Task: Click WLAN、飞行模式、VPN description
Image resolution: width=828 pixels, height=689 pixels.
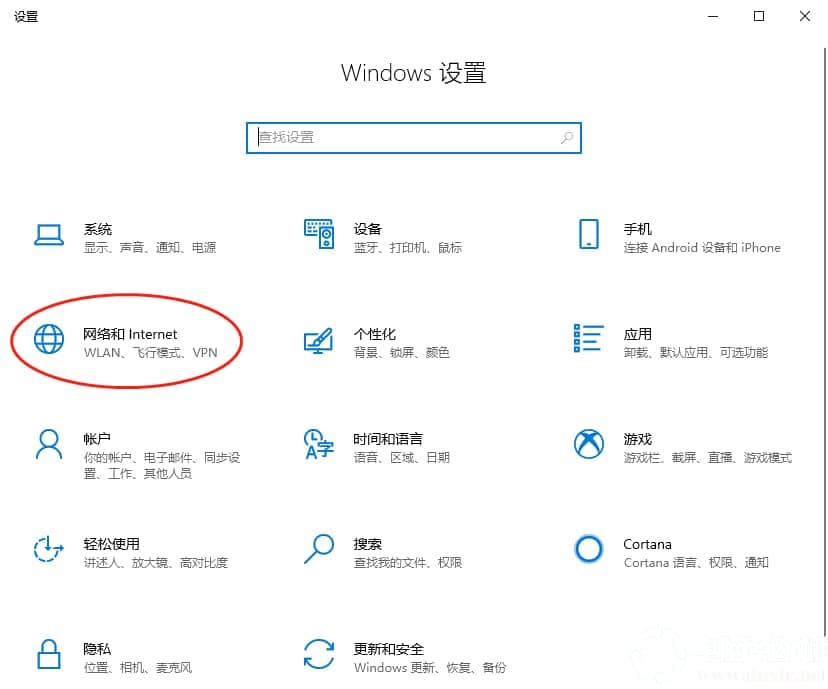Action: (x=150, y=353)
